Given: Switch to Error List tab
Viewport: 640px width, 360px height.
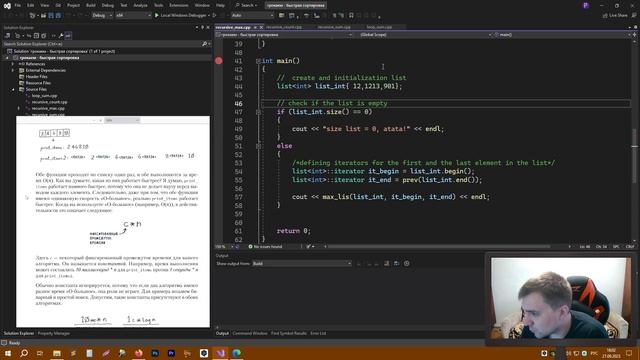Looking at the screenshot, I should (318, 333).
